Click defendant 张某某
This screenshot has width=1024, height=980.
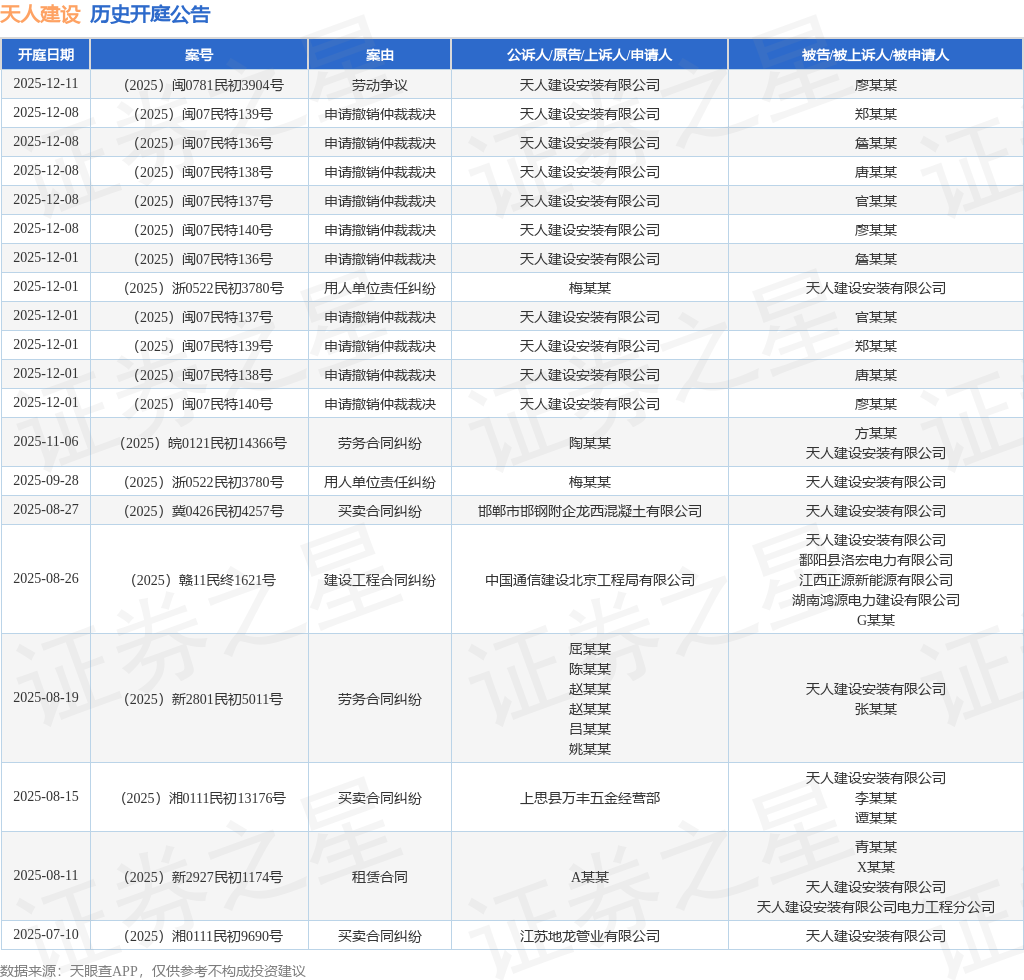pyautogui.click(x=876, y=709)
